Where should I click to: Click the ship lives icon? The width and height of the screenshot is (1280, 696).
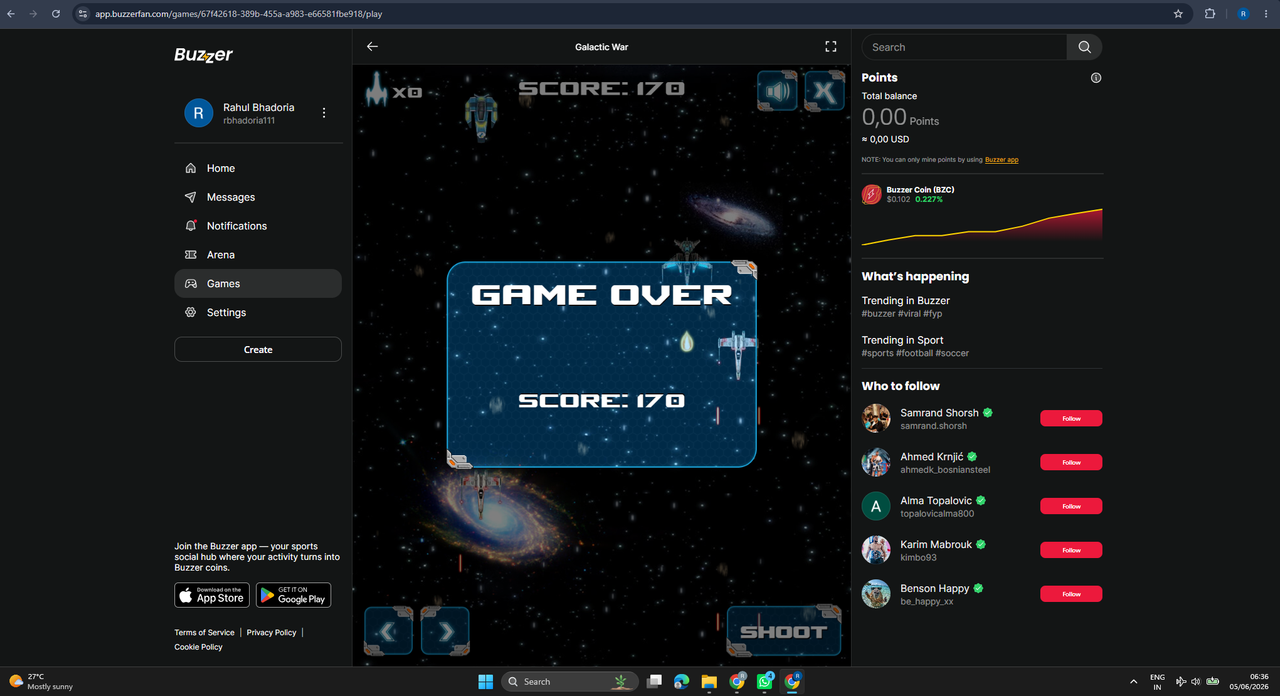[376, 90]
